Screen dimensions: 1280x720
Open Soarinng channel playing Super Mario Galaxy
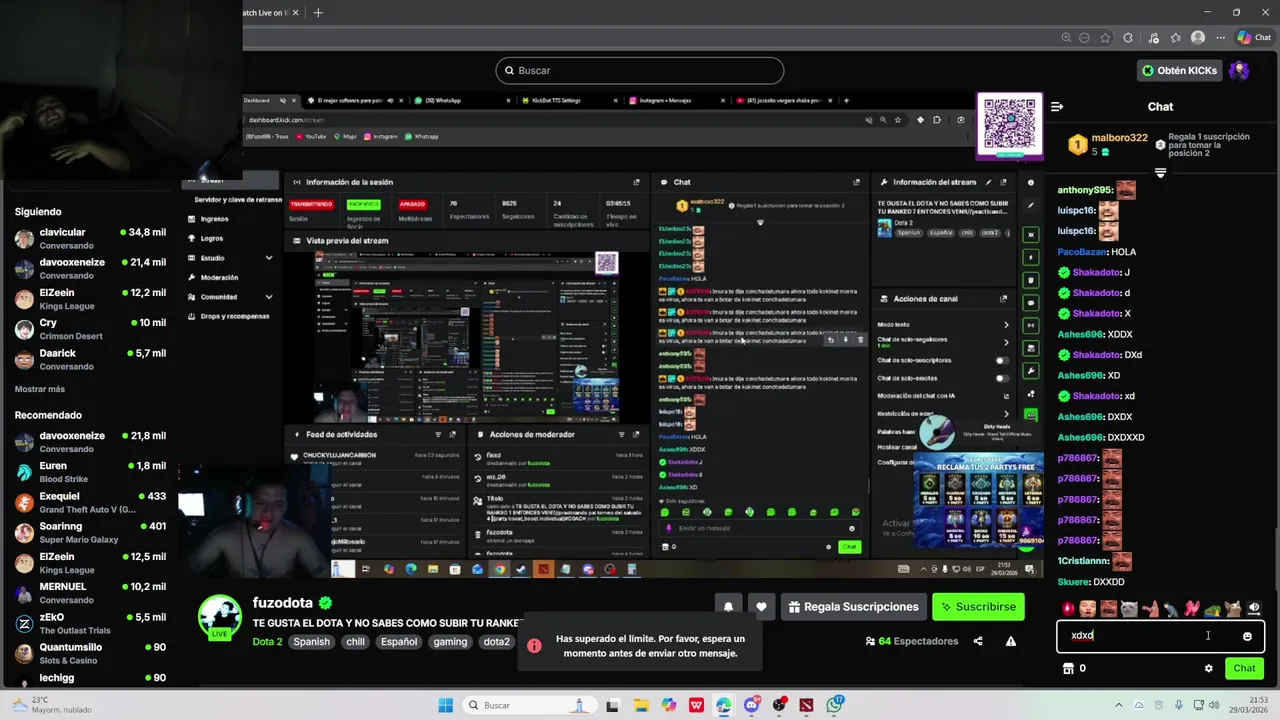pos(90,532)
